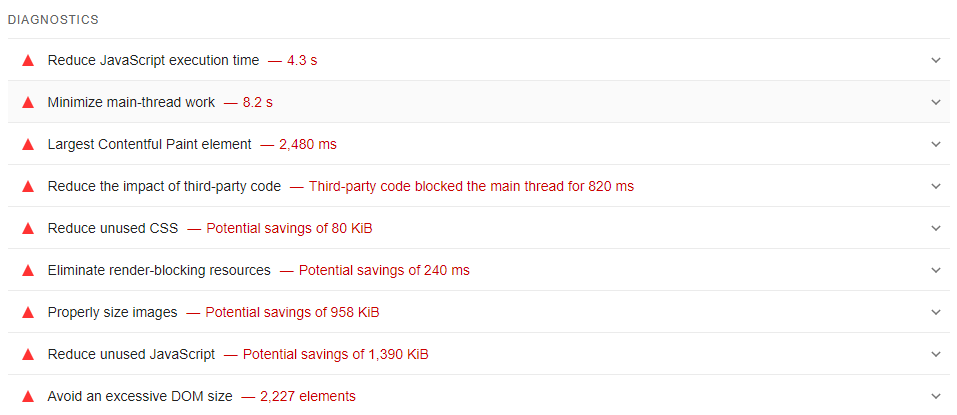Click red triangle beside Properly size images
This screenshot has height=415, width=957.
28,312
